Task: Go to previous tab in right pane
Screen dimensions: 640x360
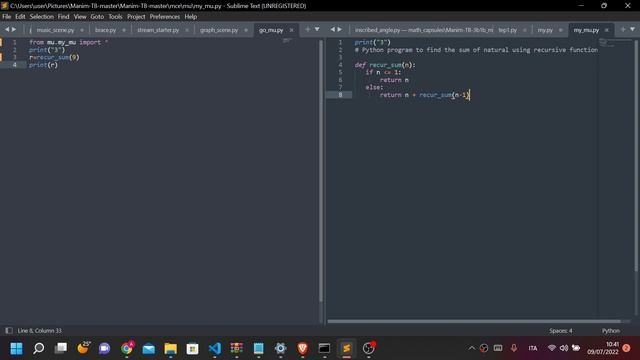Action: [332, 29]
